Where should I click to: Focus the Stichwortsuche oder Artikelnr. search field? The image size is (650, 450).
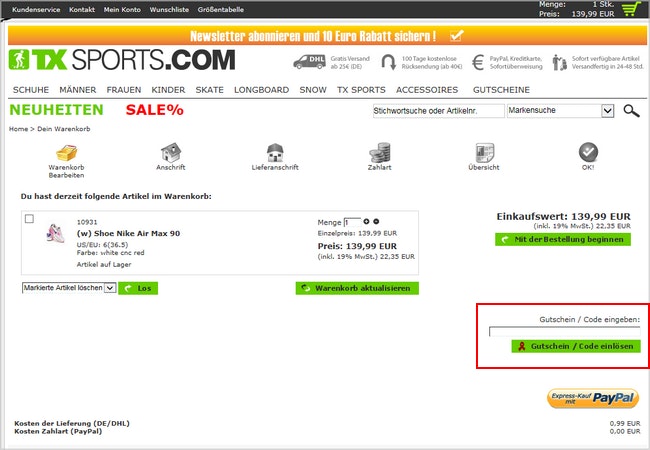tap(439, 111)
